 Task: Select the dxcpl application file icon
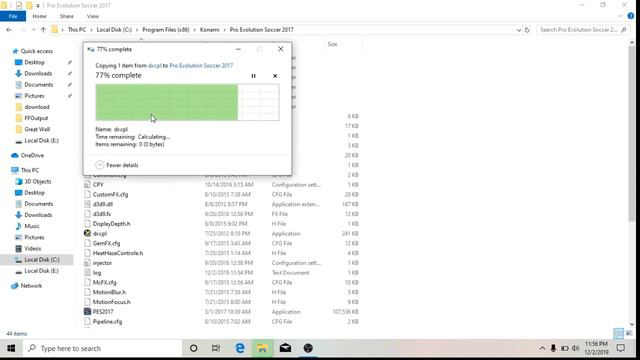click(87, 233)
